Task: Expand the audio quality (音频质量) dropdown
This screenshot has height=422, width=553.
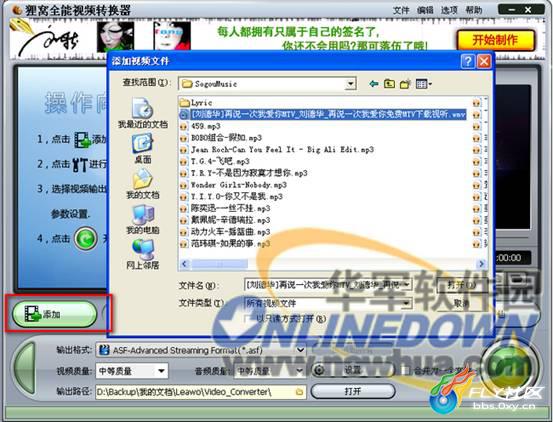Action: coord(299,371)
